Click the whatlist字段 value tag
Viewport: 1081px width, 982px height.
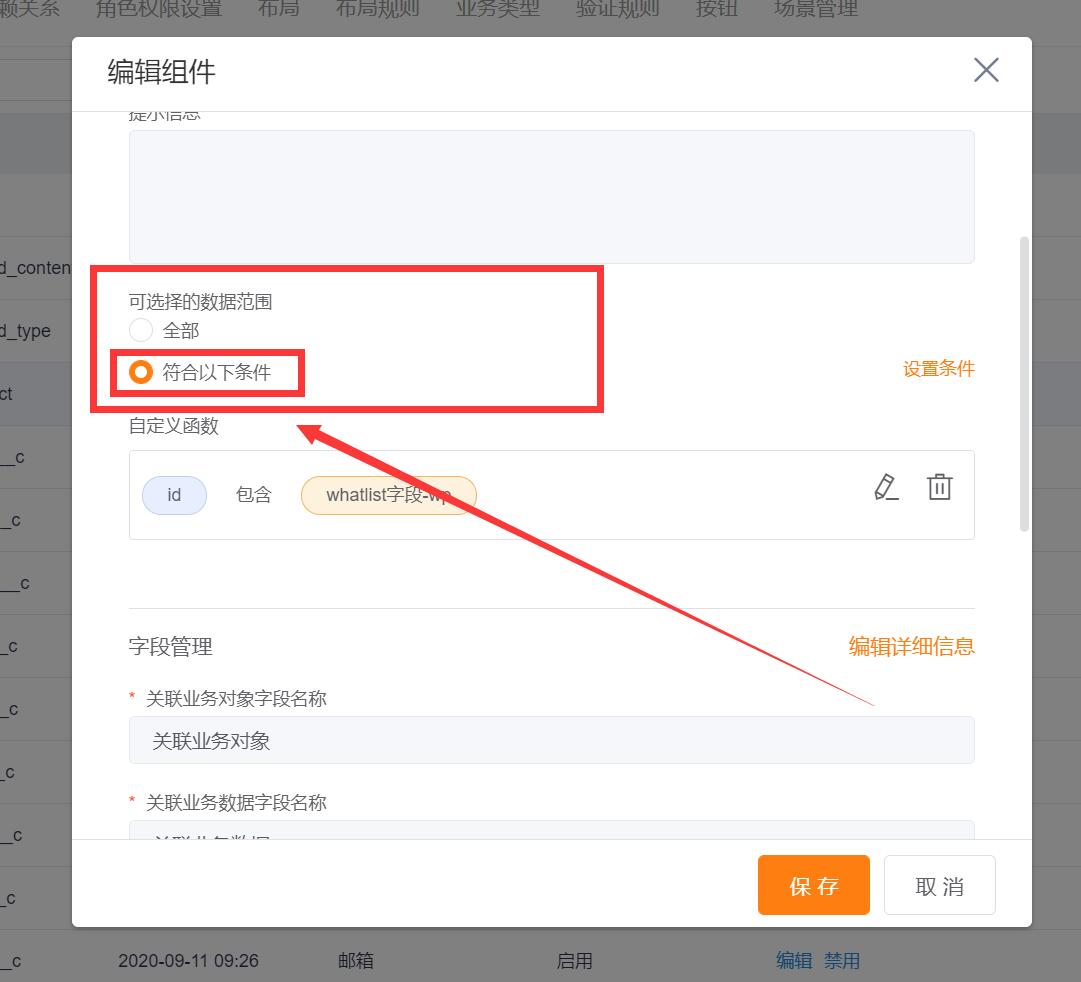pyautogui.click(x=389, y=495)
